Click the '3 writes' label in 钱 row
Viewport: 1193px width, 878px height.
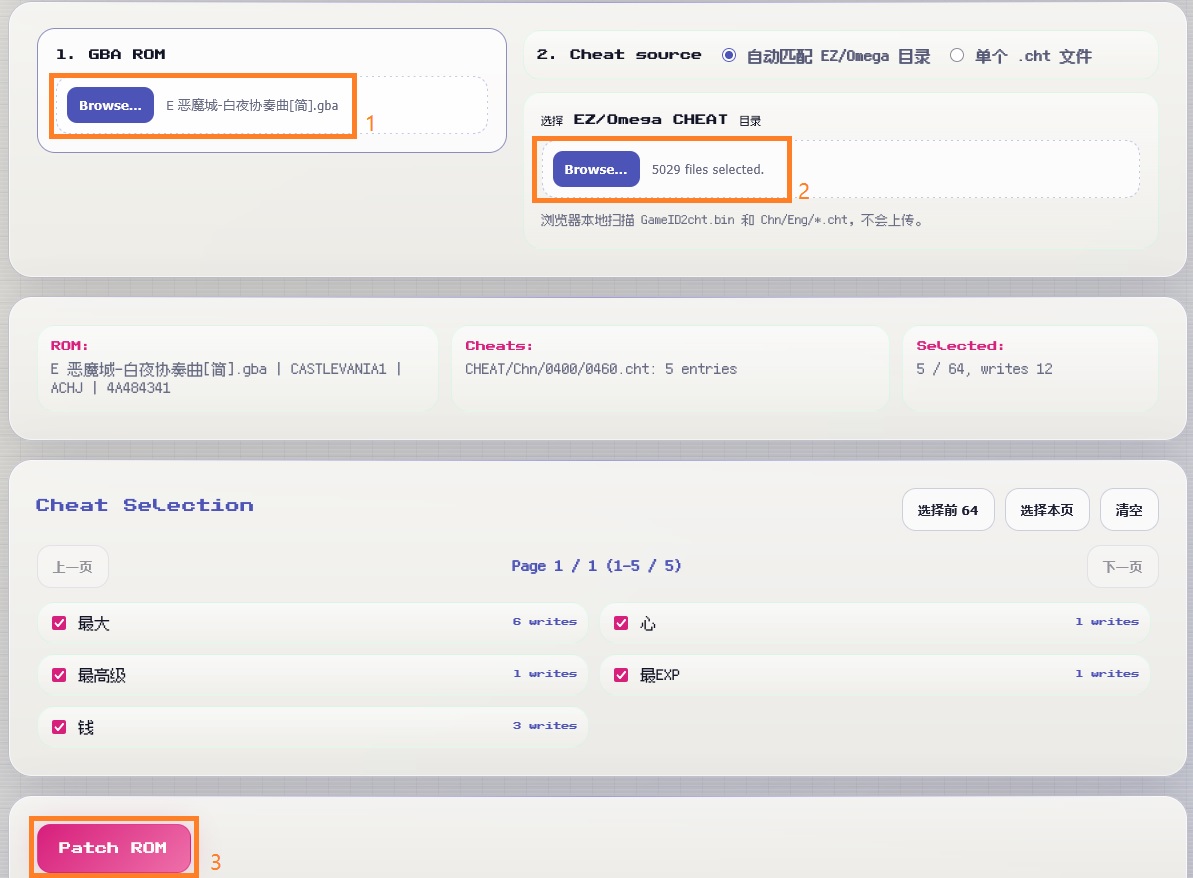(x=545, y=726)
